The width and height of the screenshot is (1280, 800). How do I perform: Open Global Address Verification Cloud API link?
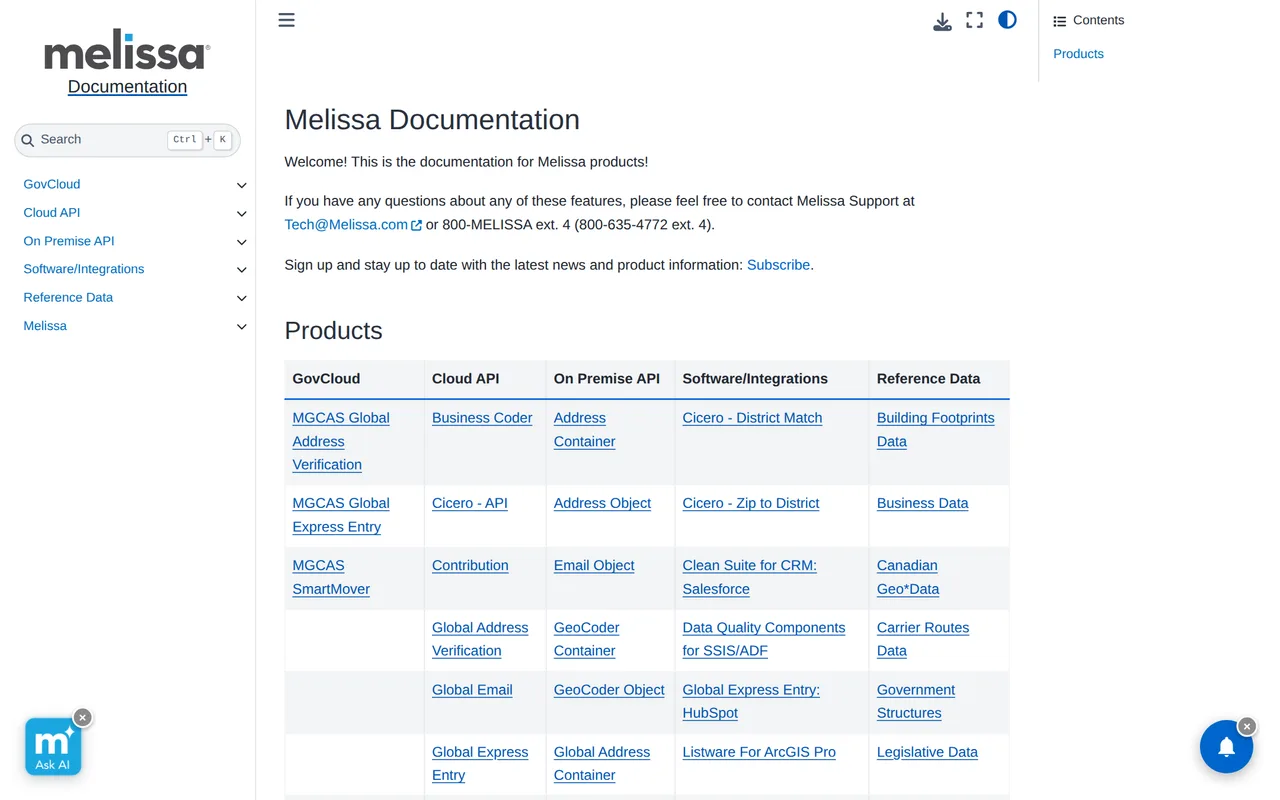(x=480, y=639)
